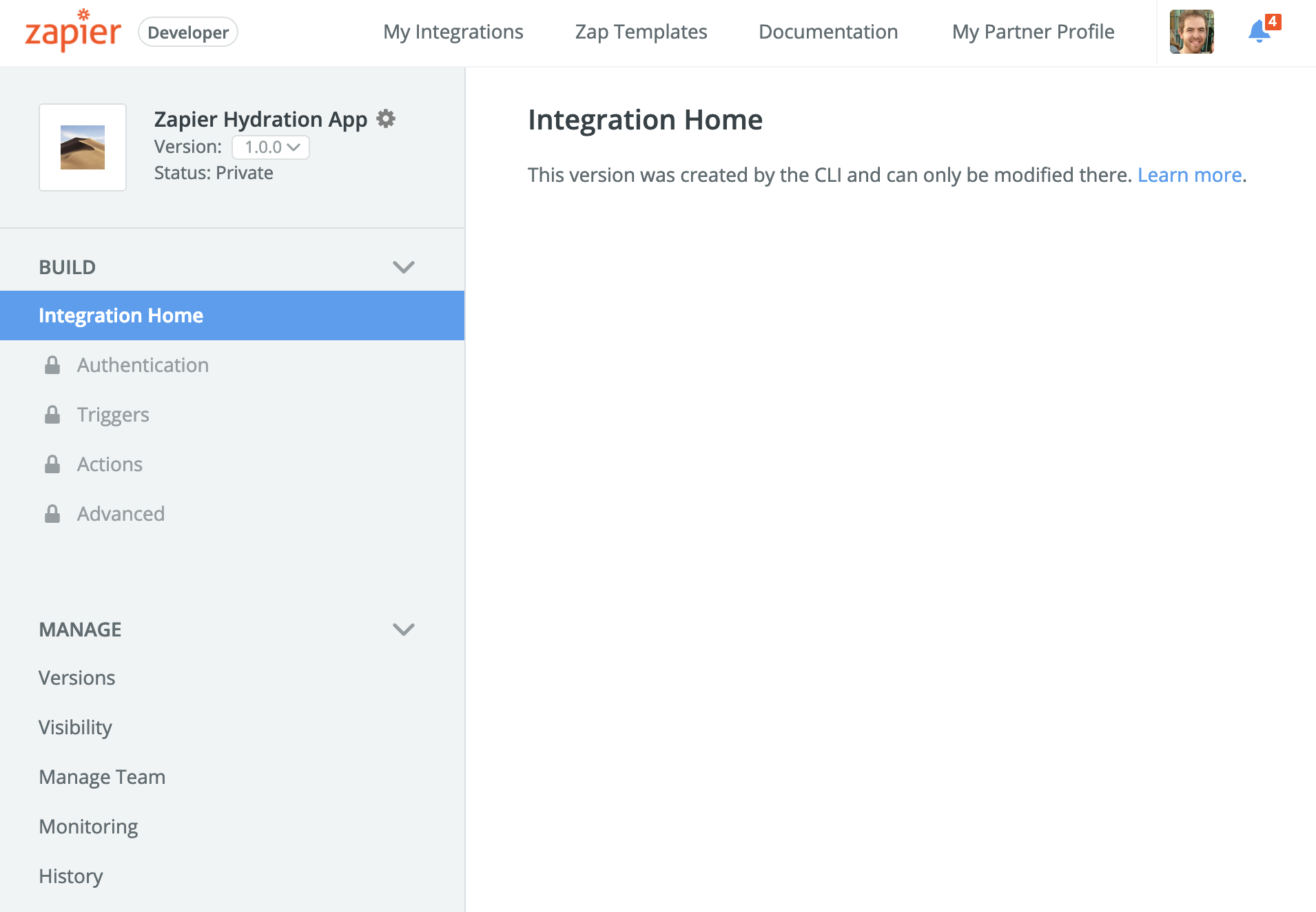This screenshot has height=912, width=1316.
Task: Click the user profile avatar
Action: (1191, 32)
